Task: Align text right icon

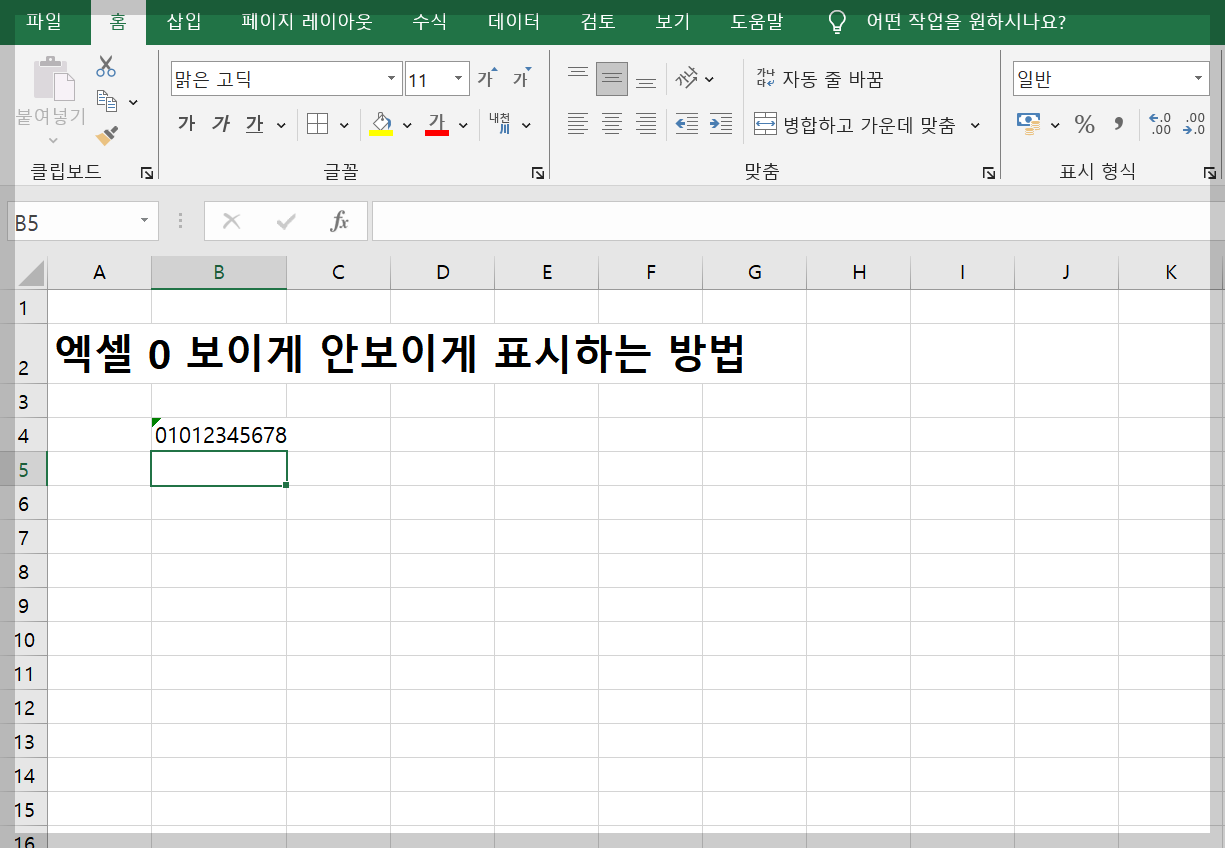Action: [646, 124]
